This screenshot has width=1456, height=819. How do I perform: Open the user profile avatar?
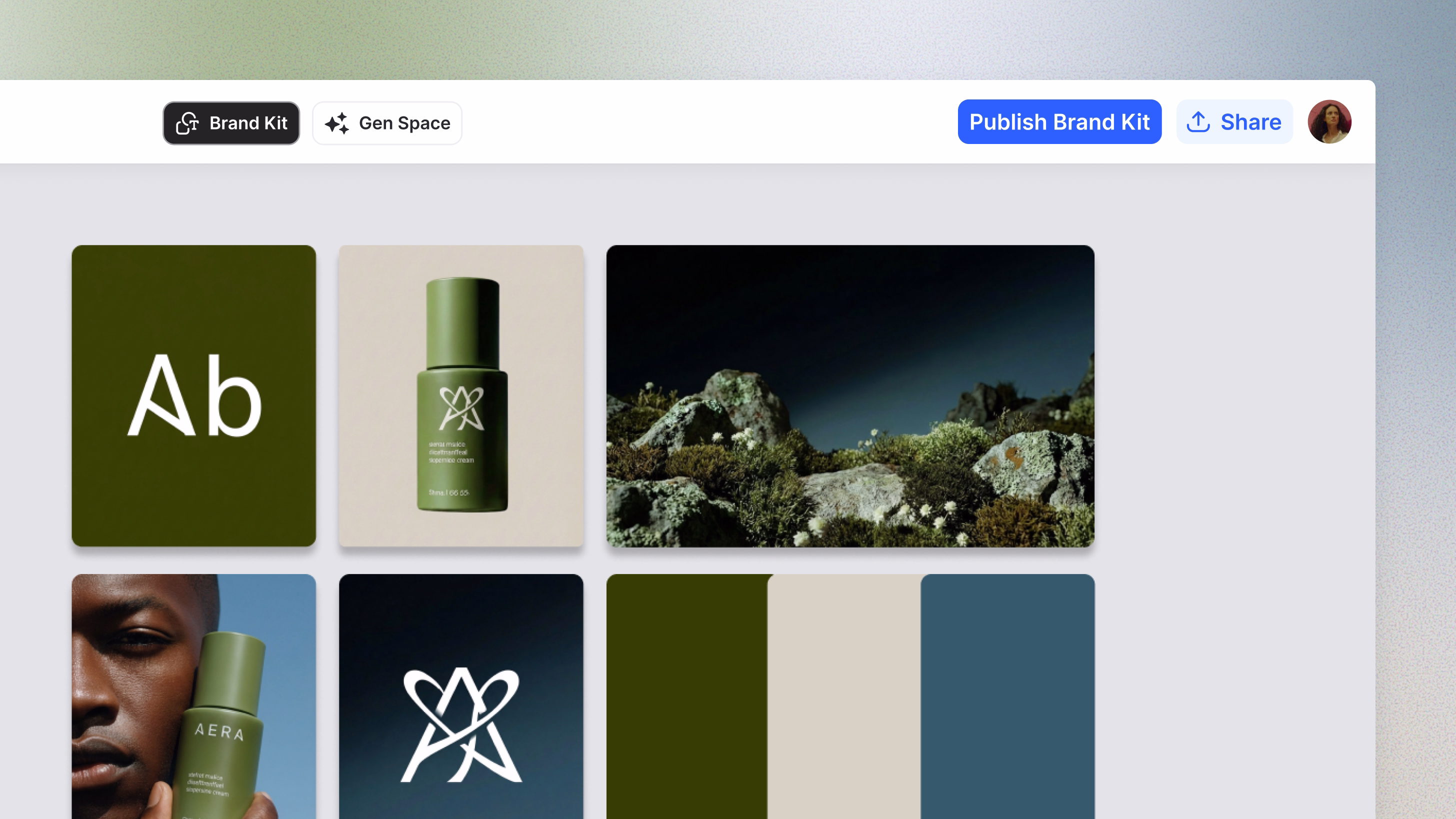[1329, 122]
